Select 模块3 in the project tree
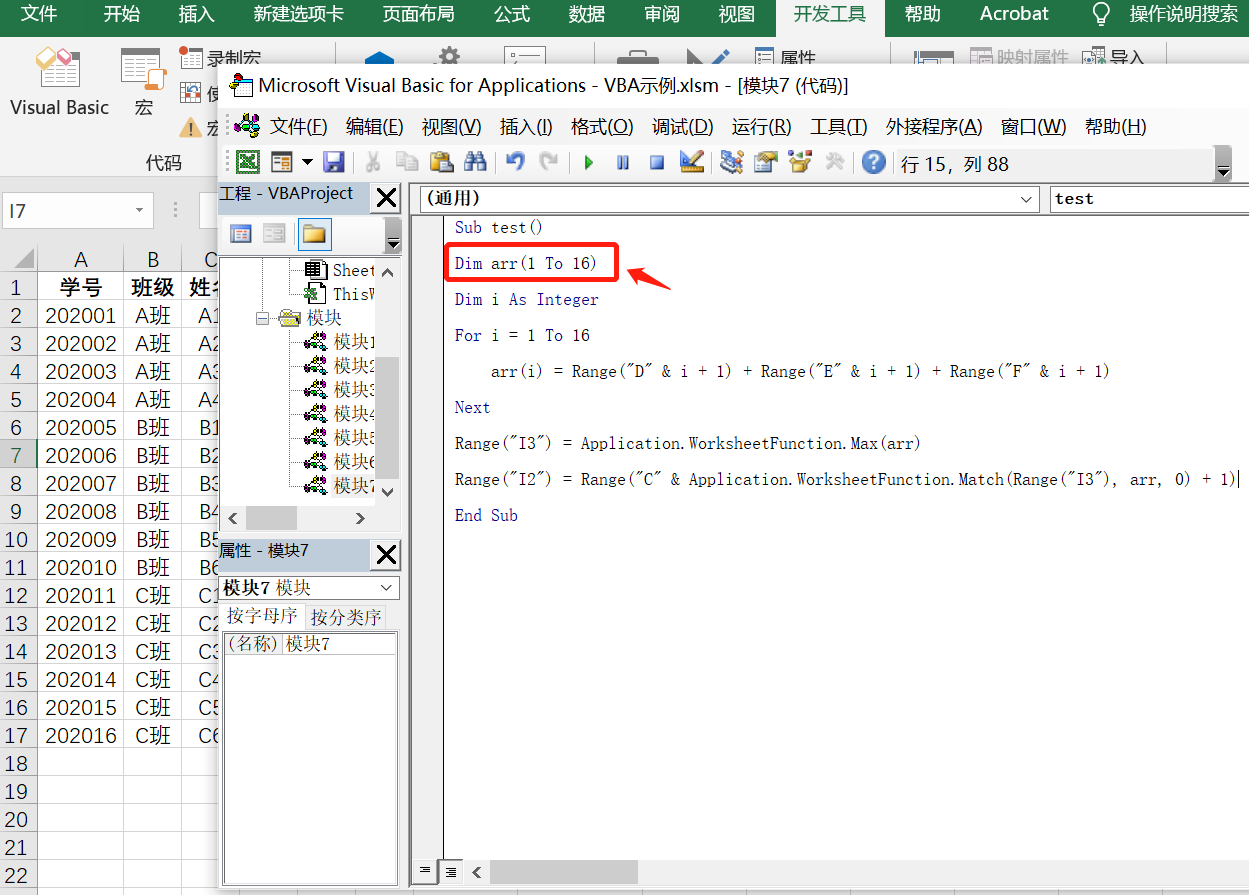This screenshot has width=1249, height=895. click(x=340, y=390)
